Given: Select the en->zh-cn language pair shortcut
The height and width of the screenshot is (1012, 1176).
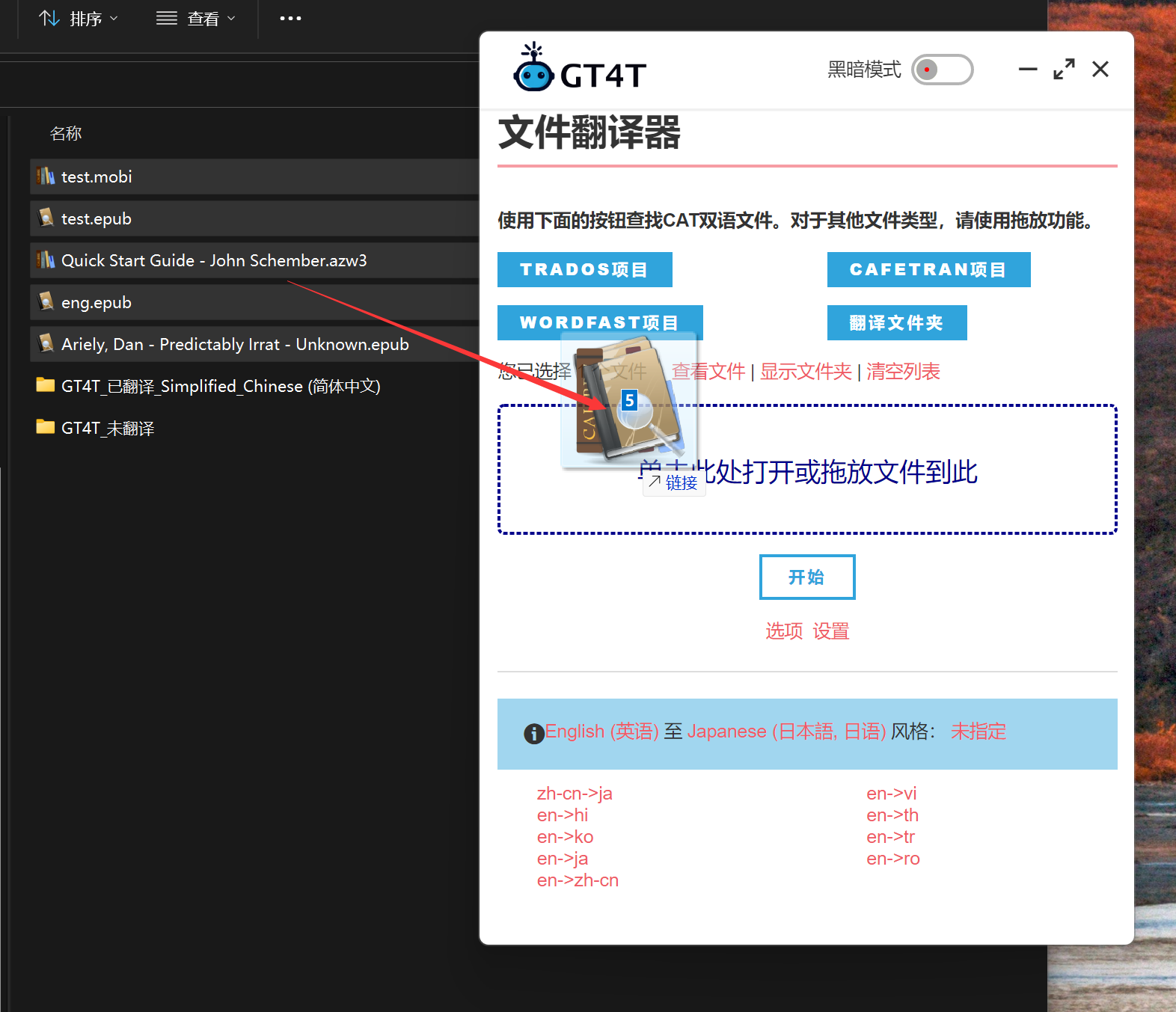Looking at the screenshot, I should coord(578,880).
